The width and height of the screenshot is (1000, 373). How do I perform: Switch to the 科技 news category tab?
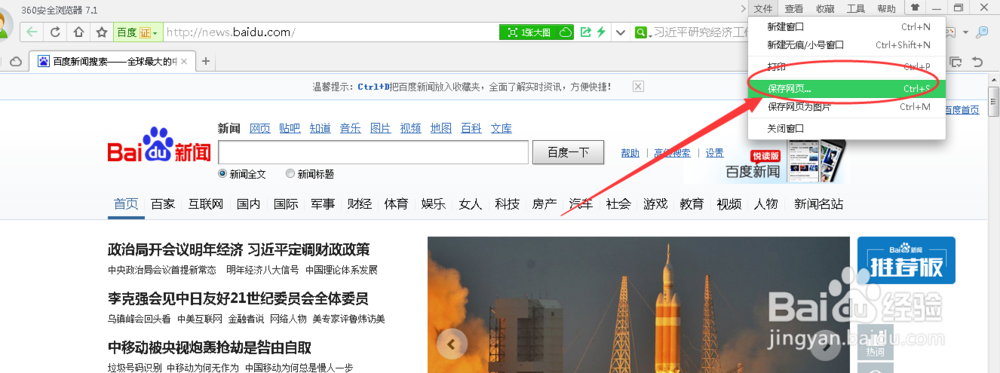(x=507, y=204)
